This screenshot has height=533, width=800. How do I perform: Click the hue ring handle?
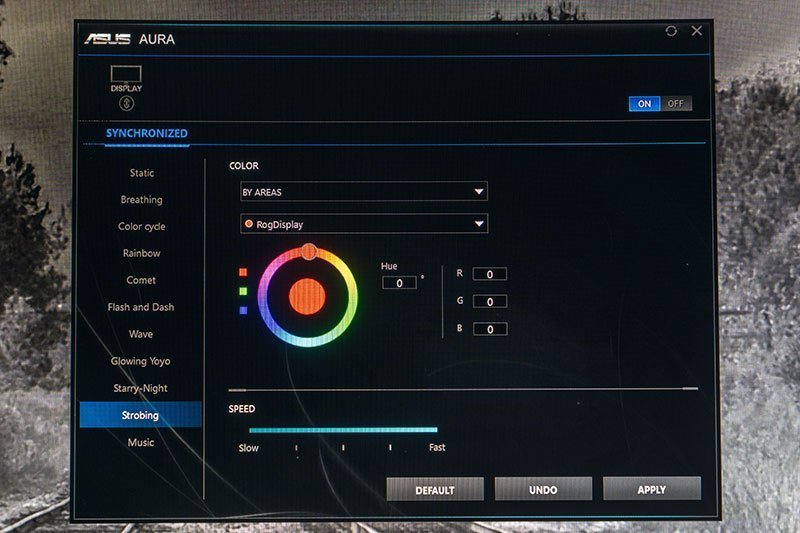[309, 251]
